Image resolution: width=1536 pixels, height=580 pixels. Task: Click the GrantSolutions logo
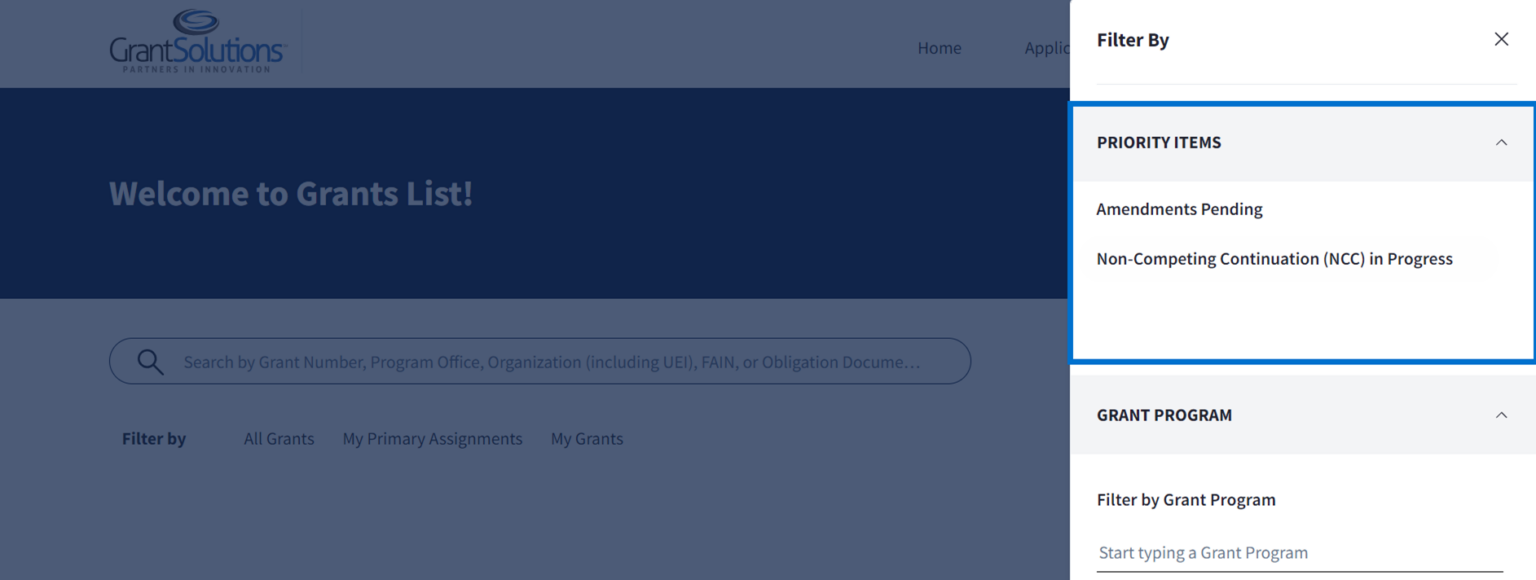[197, 42]
